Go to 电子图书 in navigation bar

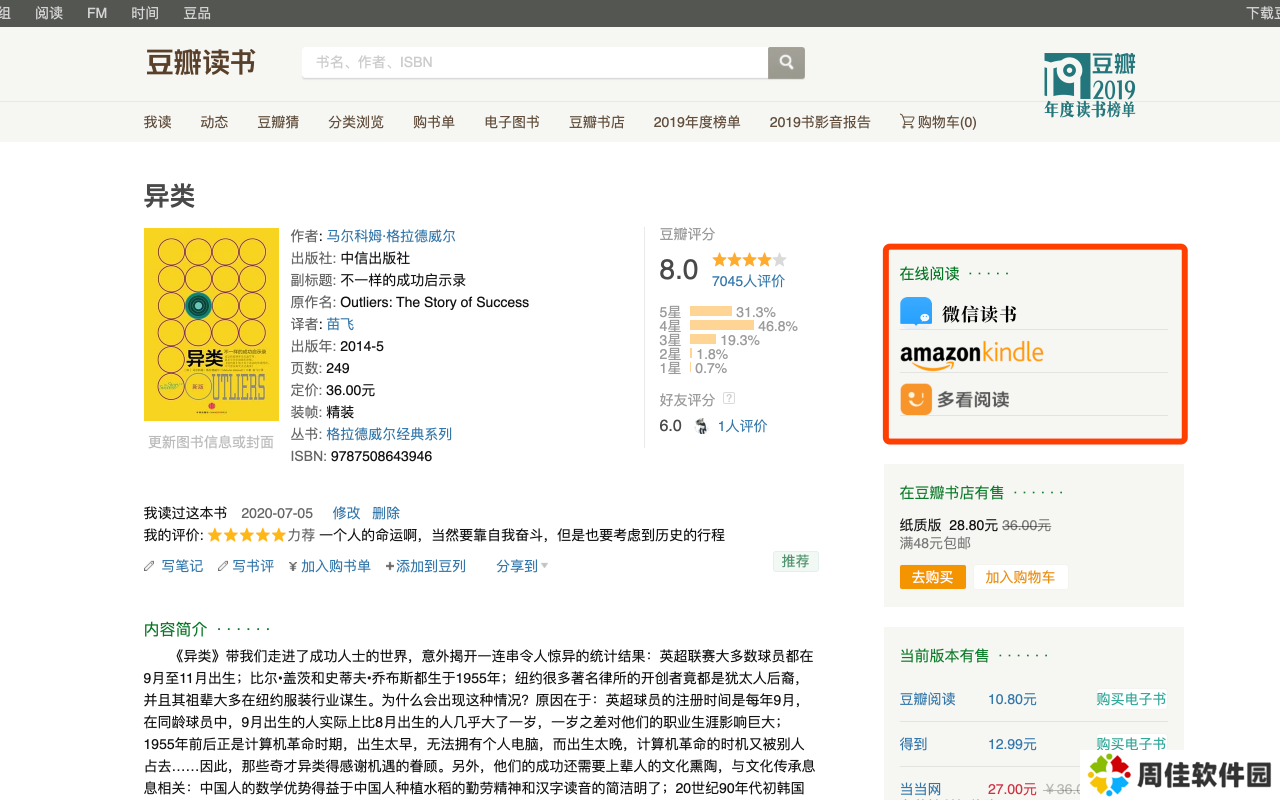click(x=512, y=122)
